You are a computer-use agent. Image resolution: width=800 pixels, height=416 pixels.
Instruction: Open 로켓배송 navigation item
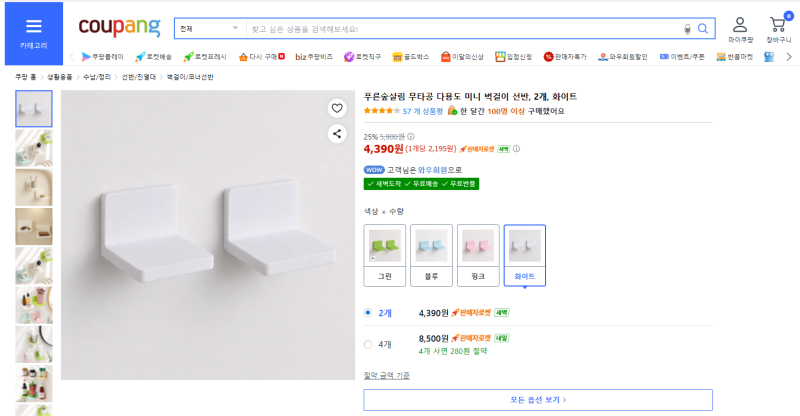(154, 57)
